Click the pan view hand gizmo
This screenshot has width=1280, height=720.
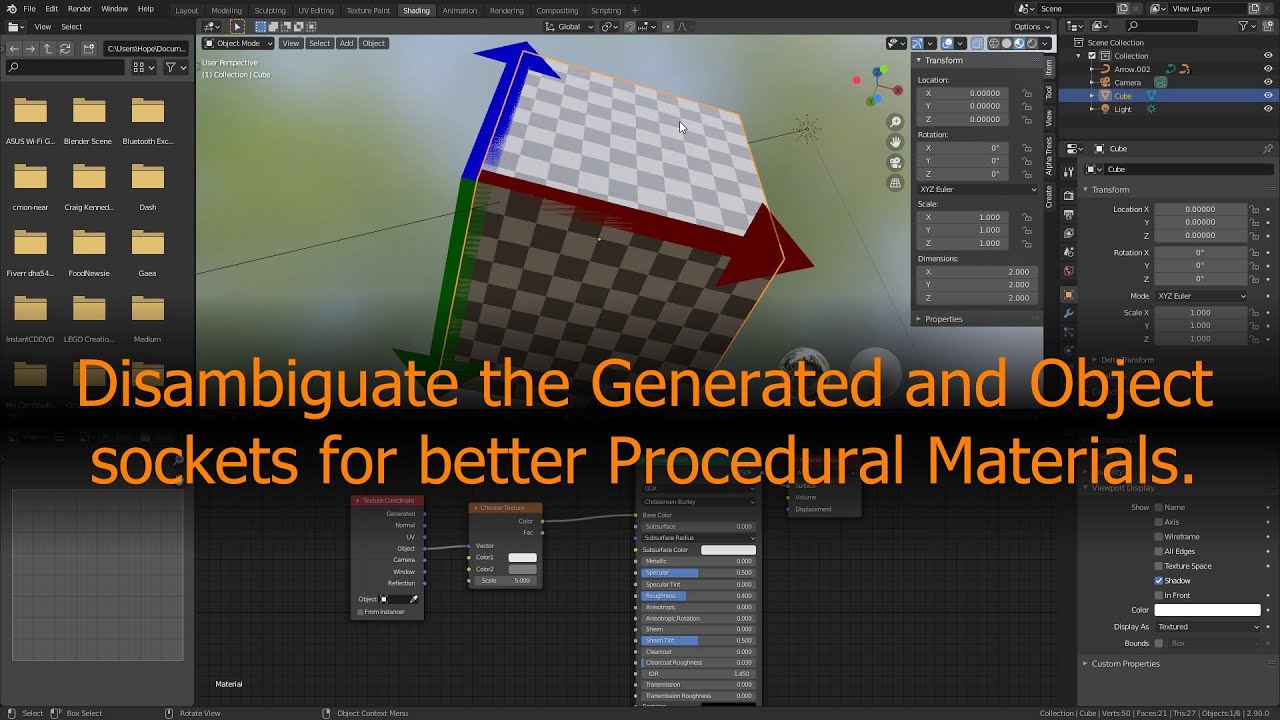(x=895, y=142)
